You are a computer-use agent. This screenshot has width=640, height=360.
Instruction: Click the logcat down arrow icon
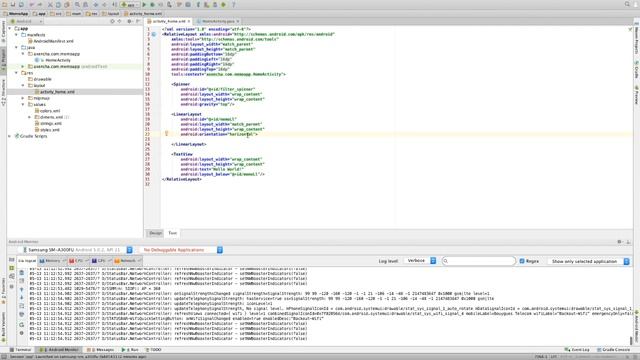[22, 297]
